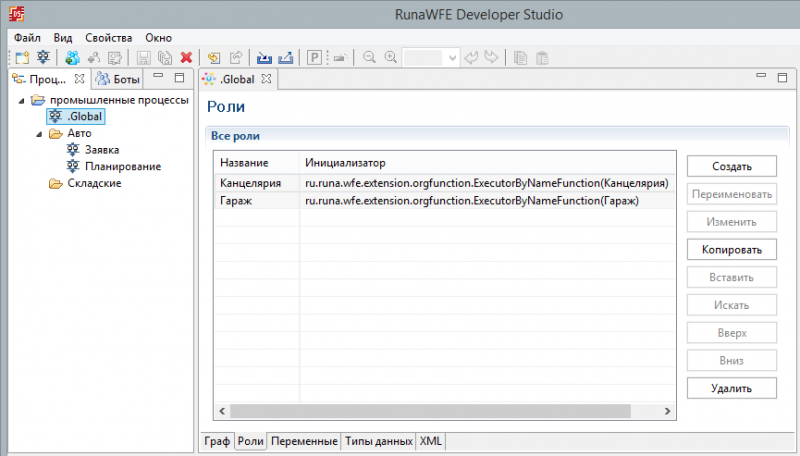The height and width of the screenshot is (456, 800).
Task: Click the Удалить button
Action: 732,388
